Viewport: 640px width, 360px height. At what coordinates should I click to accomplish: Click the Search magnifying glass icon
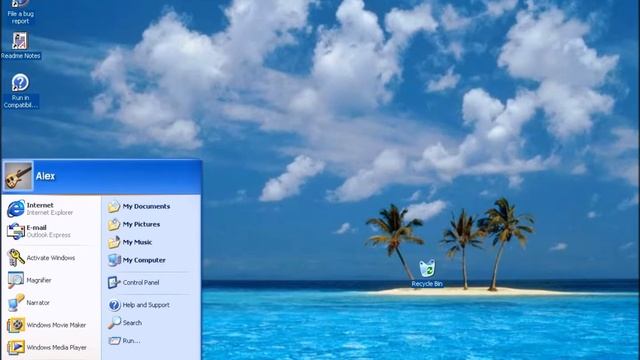tap(114, 322)
